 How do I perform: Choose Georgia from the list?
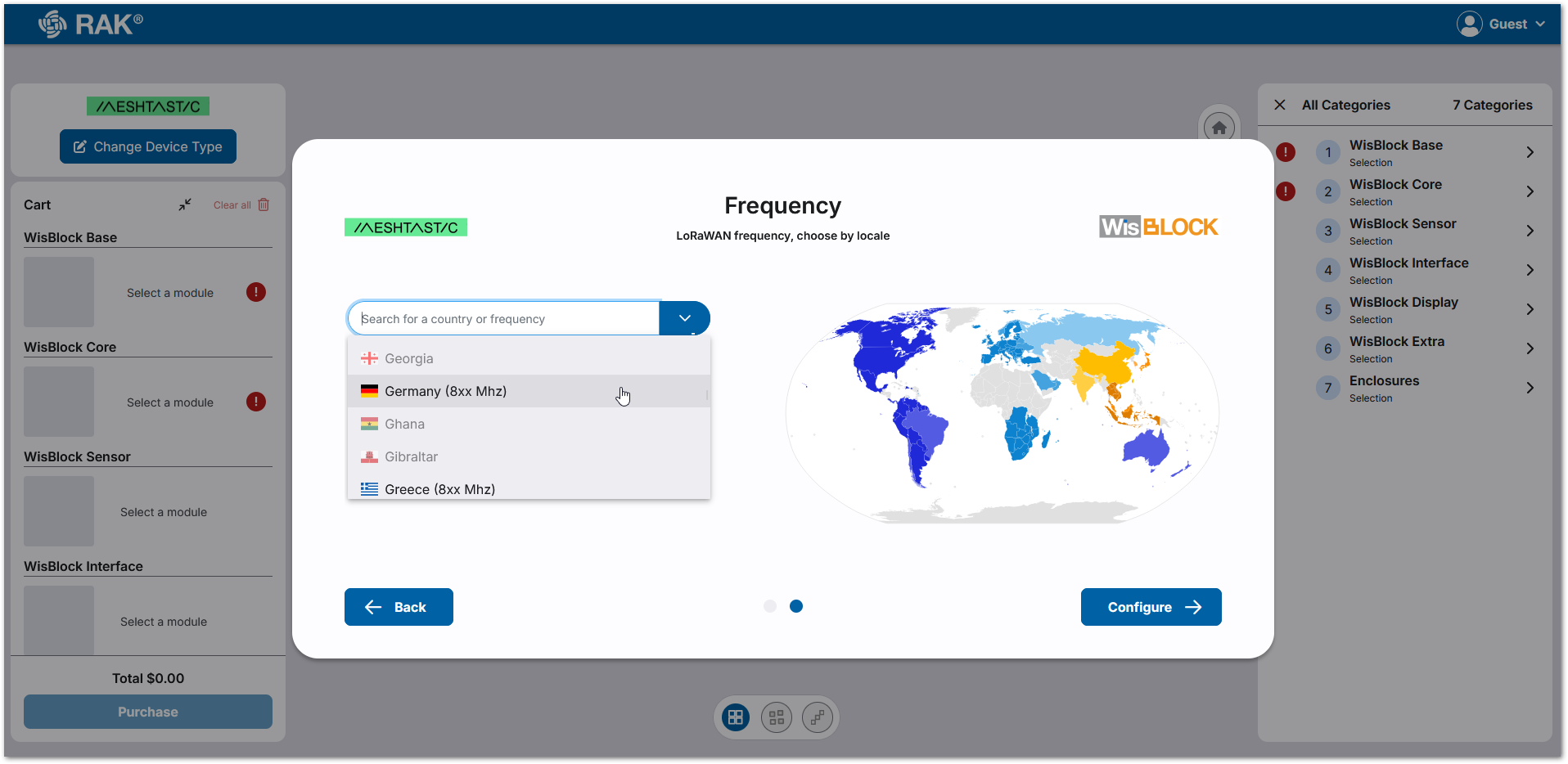[529, 358]
